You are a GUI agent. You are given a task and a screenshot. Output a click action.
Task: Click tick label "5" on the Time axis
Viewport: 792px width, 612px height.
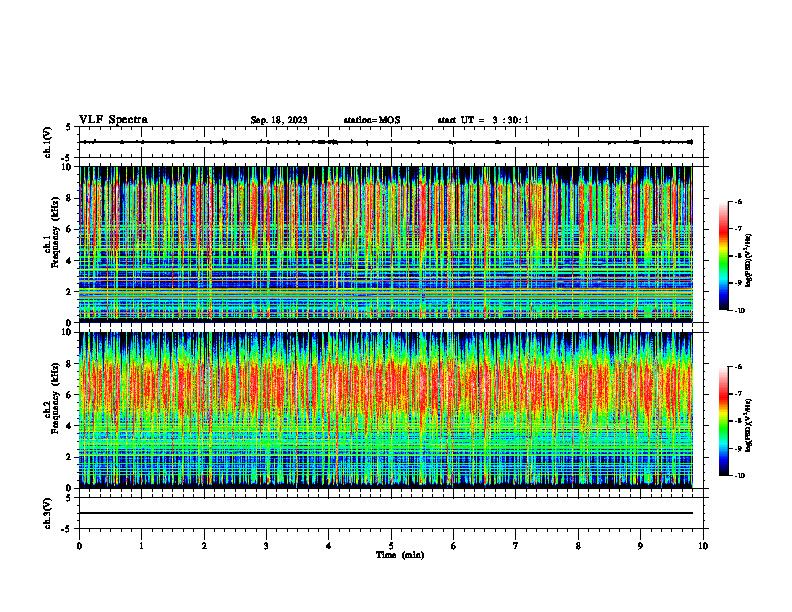coord(391,546)
